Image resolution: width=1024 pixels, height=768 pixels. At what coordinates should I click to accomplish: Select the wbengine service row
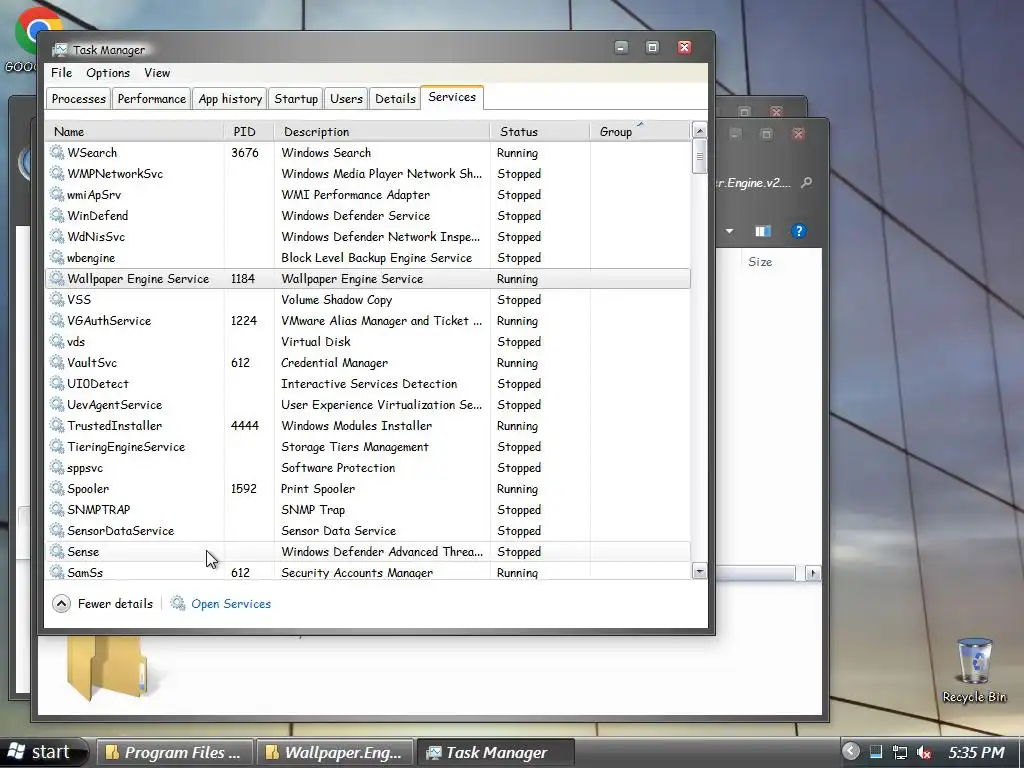368,258
